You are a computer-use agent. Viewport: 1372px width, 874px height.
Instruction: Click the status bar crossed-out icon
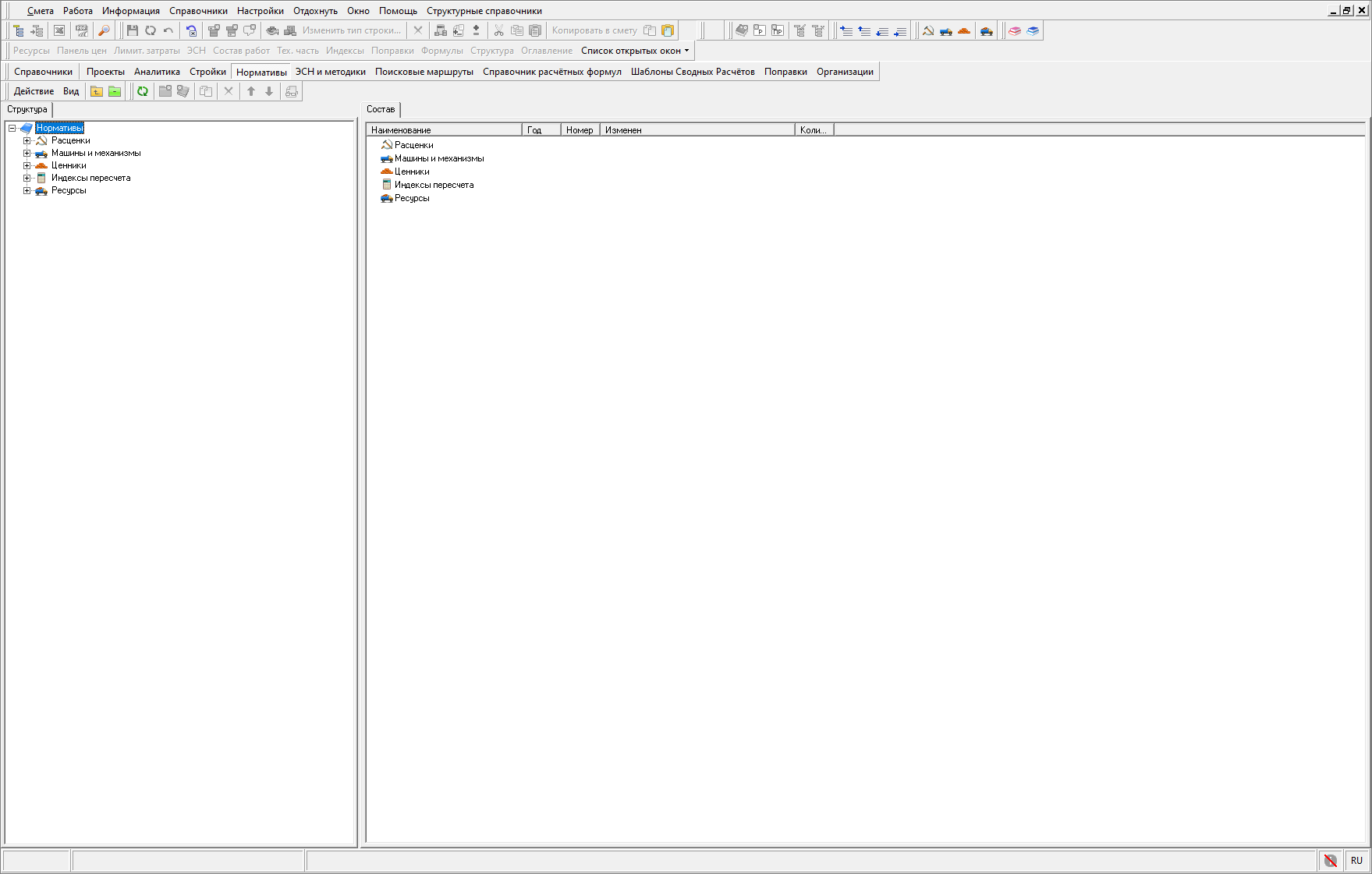(x=1331, y=861)
